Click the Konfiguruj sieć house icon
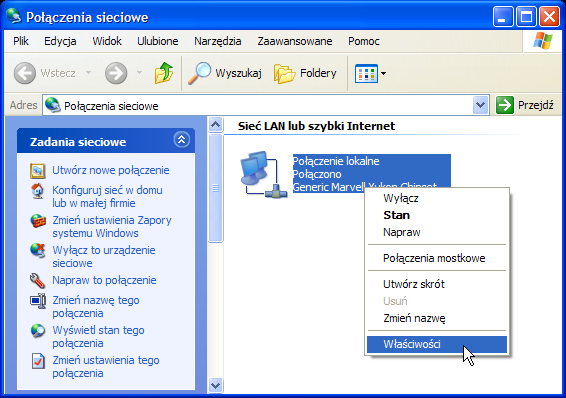566x398 pixels. point(38,191)
